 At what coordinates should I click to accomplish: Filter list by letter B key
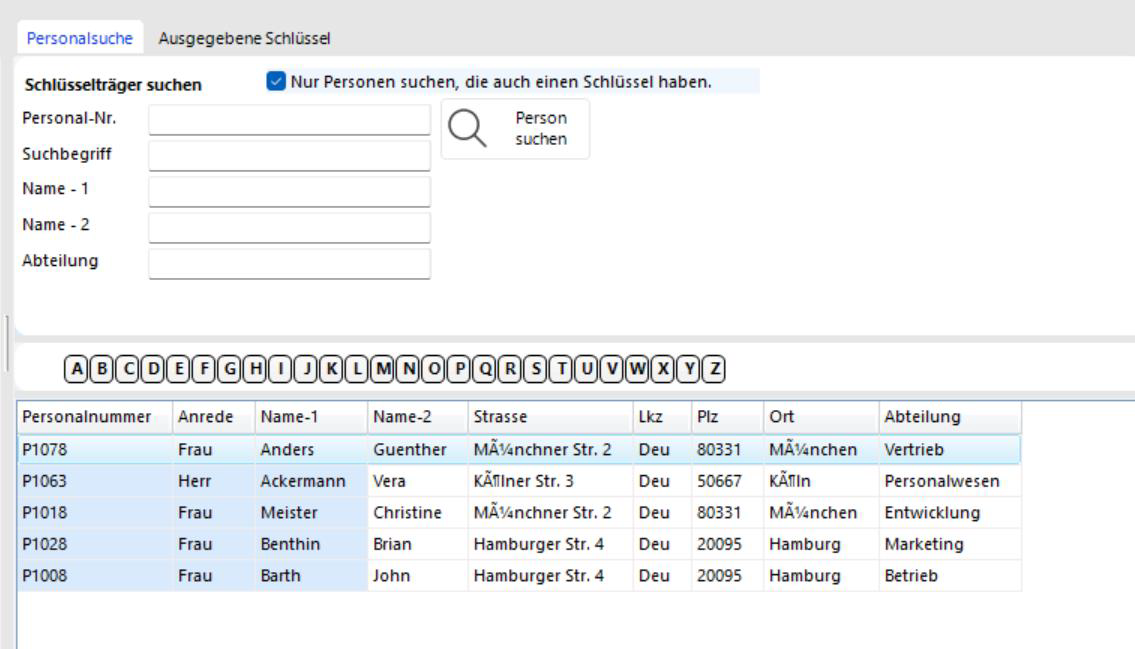(x=101, y=367)
